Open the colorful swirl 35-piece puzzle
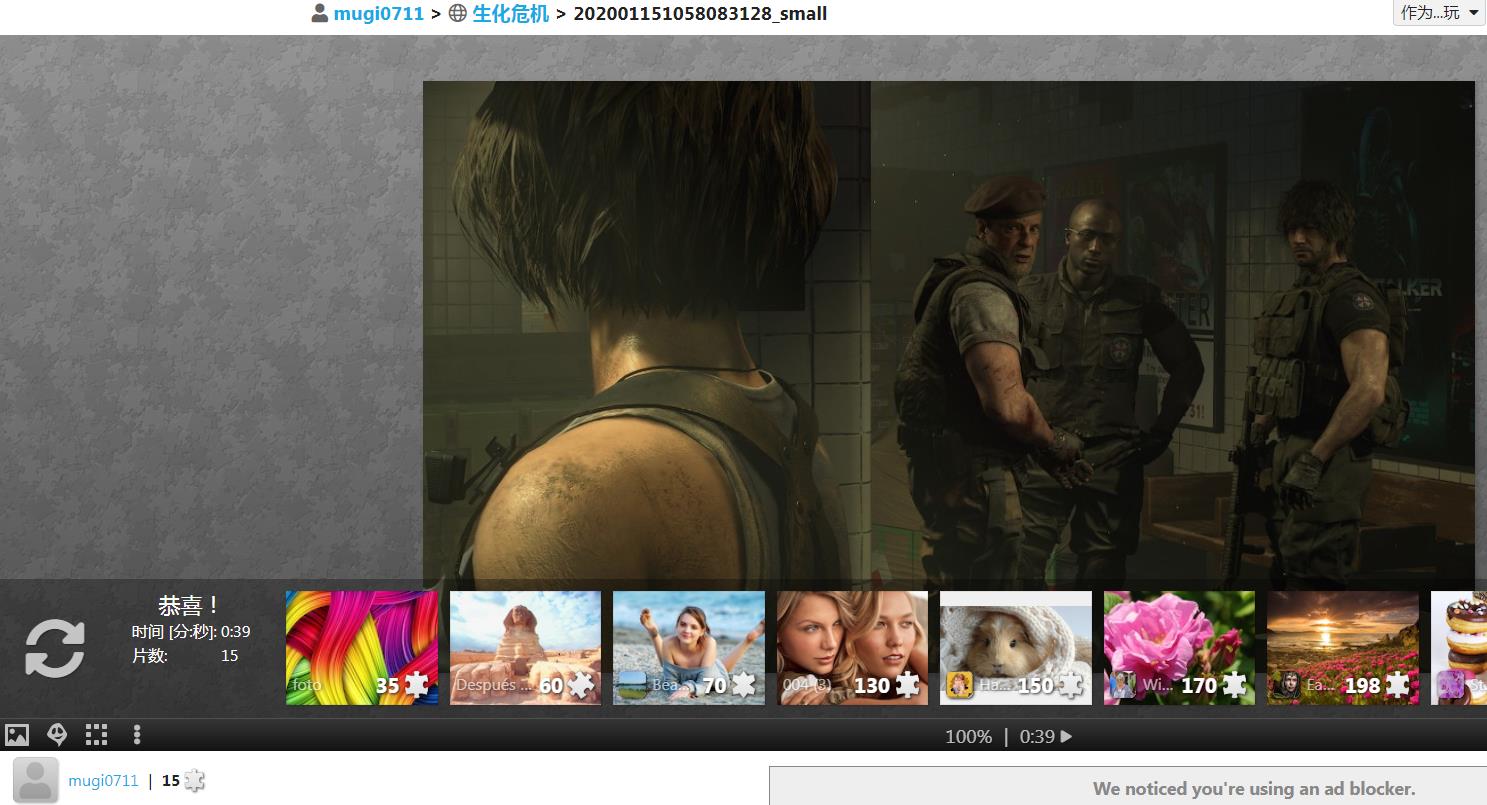The width and height of the screenshot is (1487, 805). coord(362,647)
